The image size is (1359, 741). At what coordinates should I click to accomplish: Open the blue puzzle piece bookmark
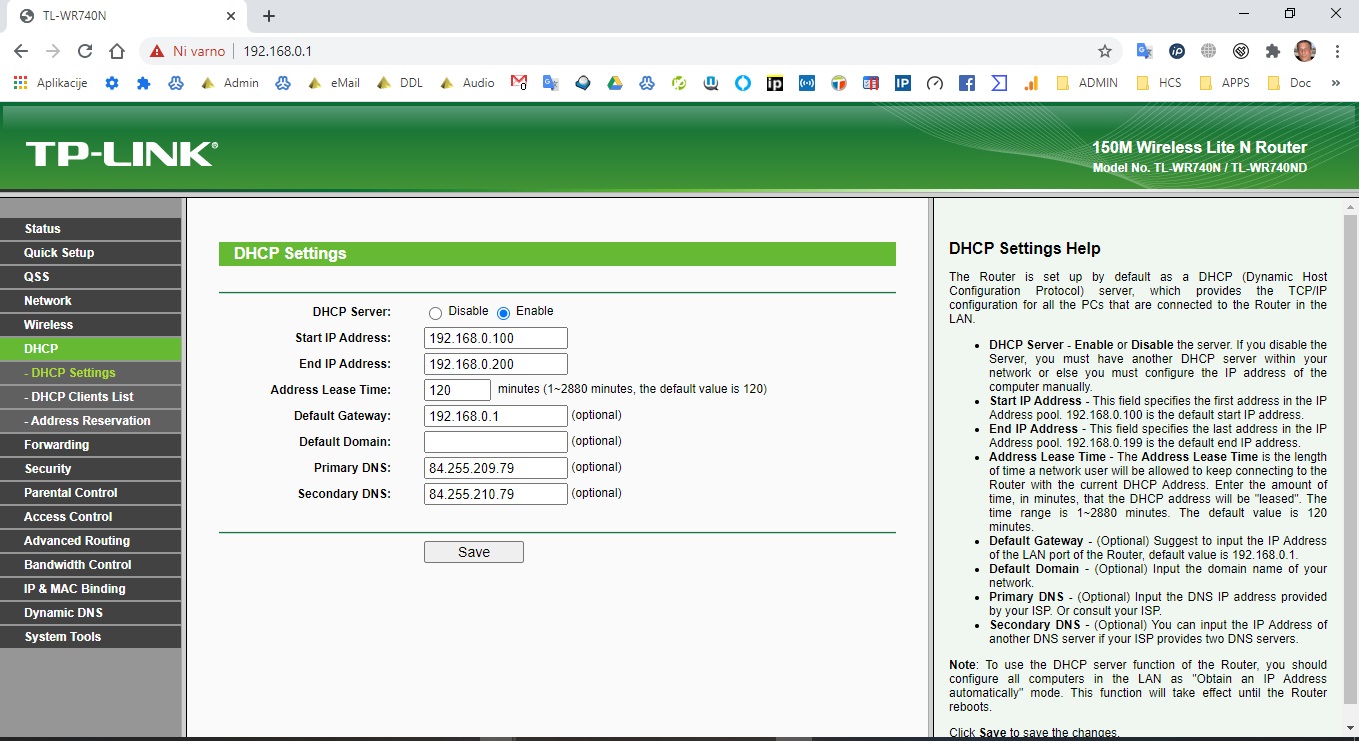coord(144,83)
